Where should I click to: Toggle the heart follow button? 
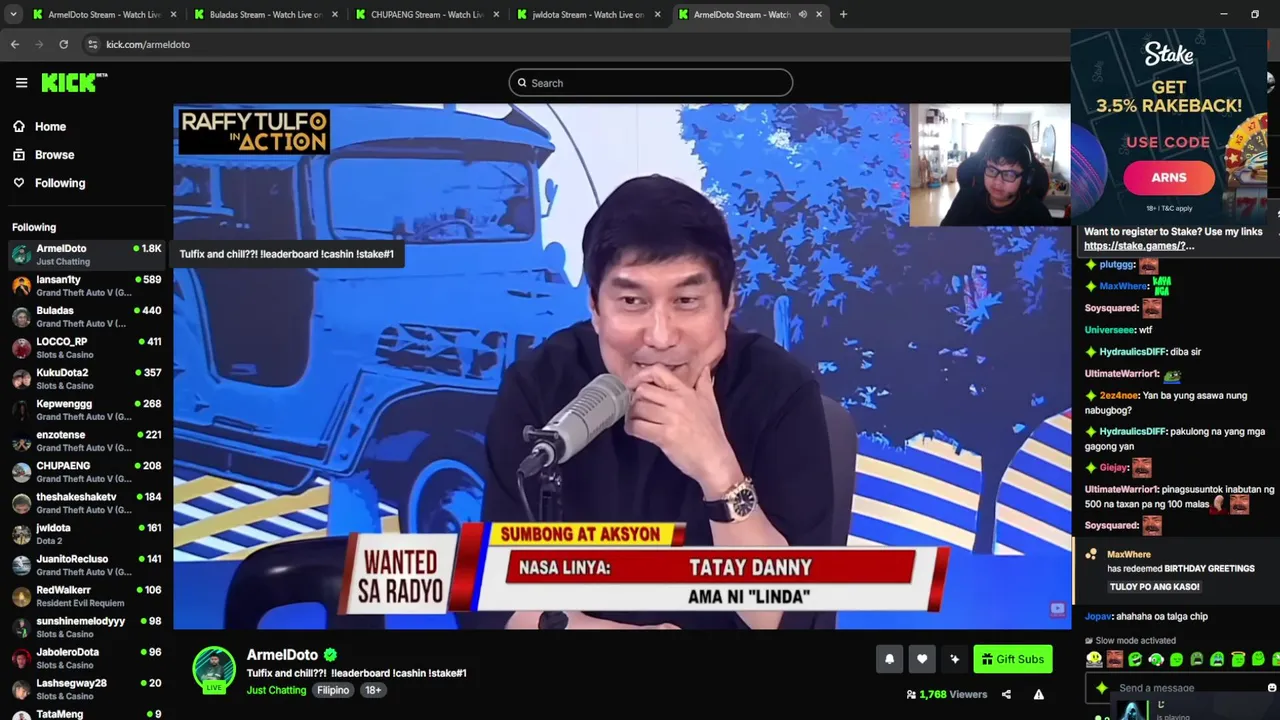(x=922, y=659)
